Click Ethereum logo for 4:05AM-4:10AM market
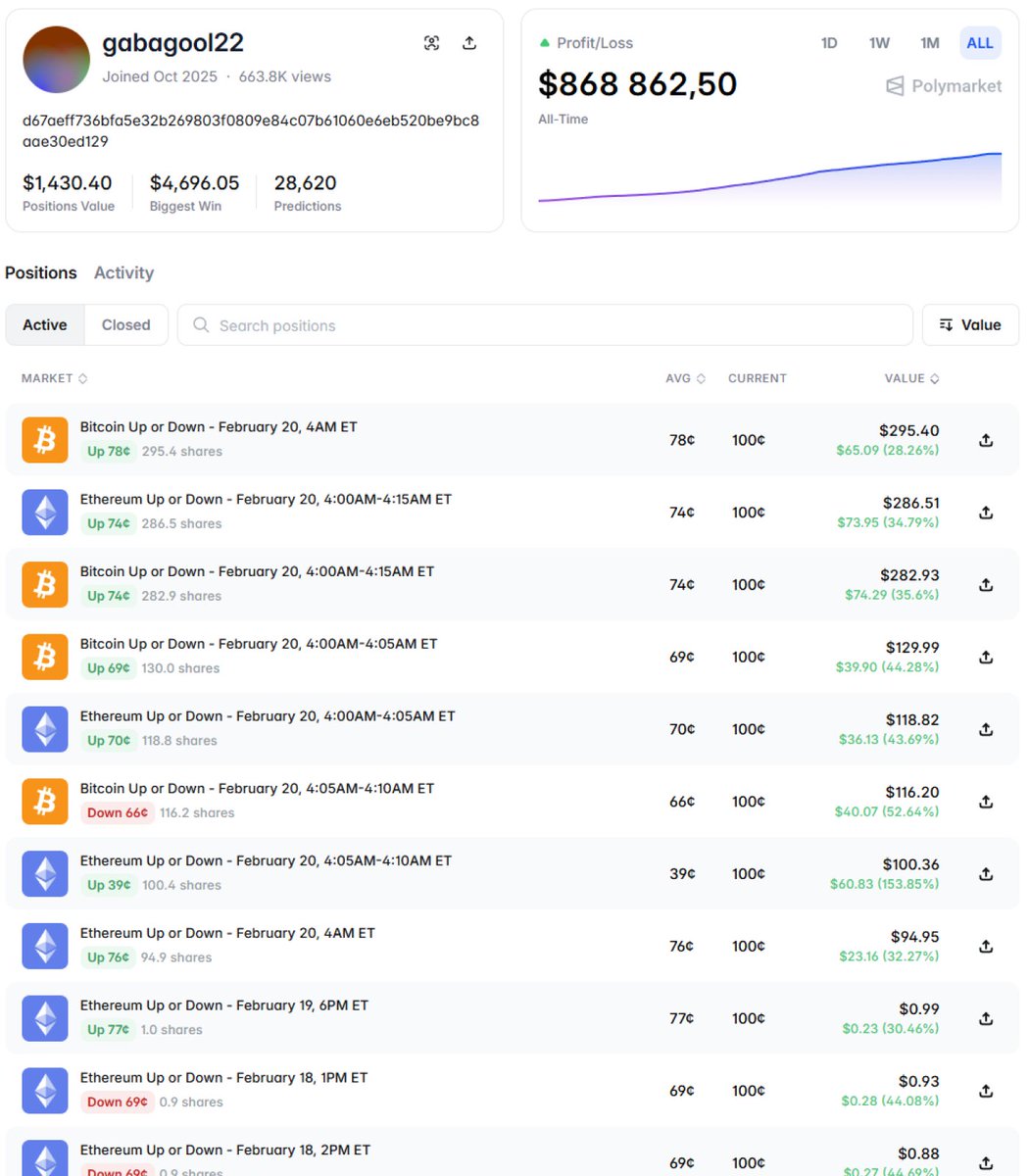The image size is (1029, 1176). pos(45,874)
